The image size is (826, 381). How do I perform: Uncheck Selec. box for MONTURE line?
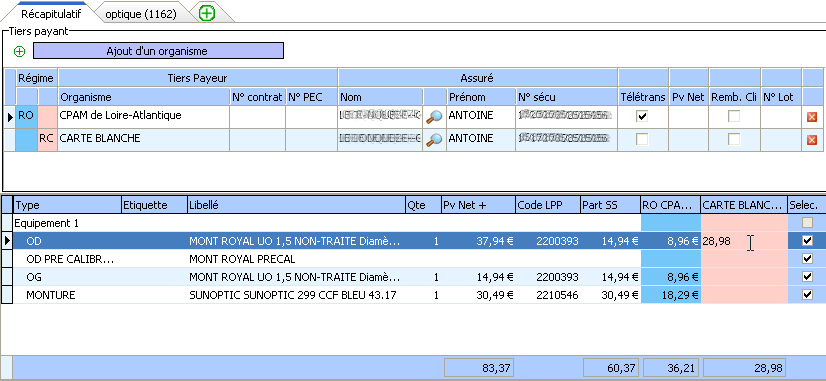[807, 295]
